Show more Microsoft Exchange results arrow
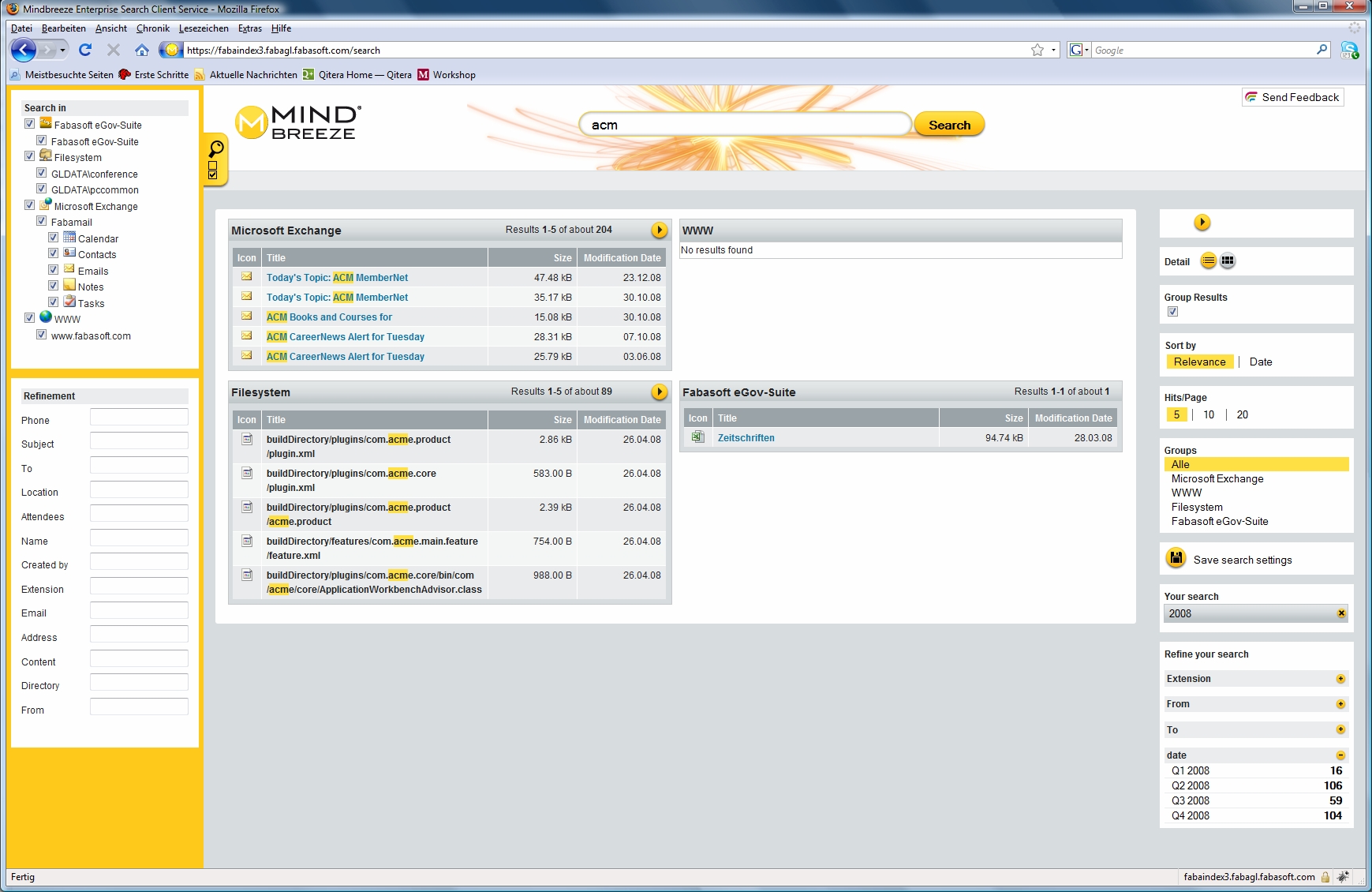1372x892 pixels. (x=660, y=230)
